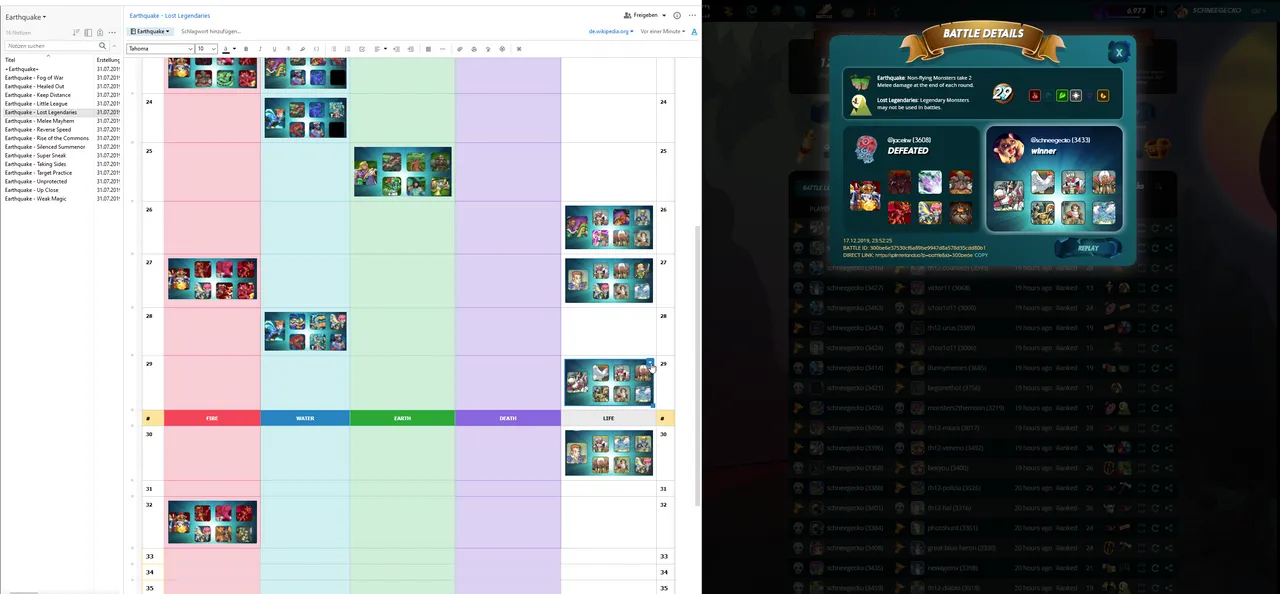Click the REPLAY button in Battle Details
Image resolution: width=1280 pixels, height=594 pixels.
(1088, 248)
